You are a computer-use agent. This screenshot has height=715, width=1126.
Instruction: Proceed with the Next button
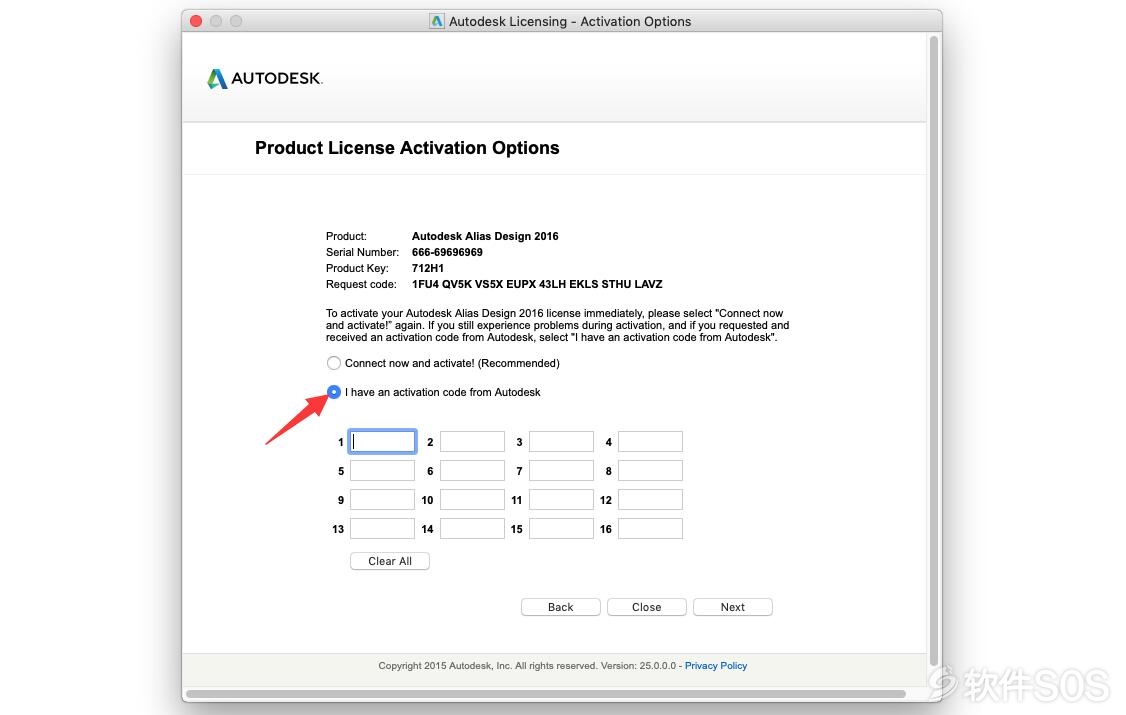pos(732,607)
